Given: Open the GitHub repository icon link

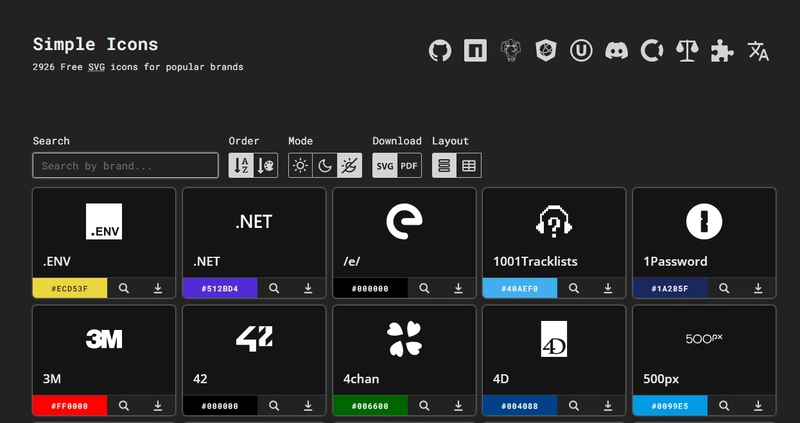Looking at the screenshot, I should [x=440, y=51].
